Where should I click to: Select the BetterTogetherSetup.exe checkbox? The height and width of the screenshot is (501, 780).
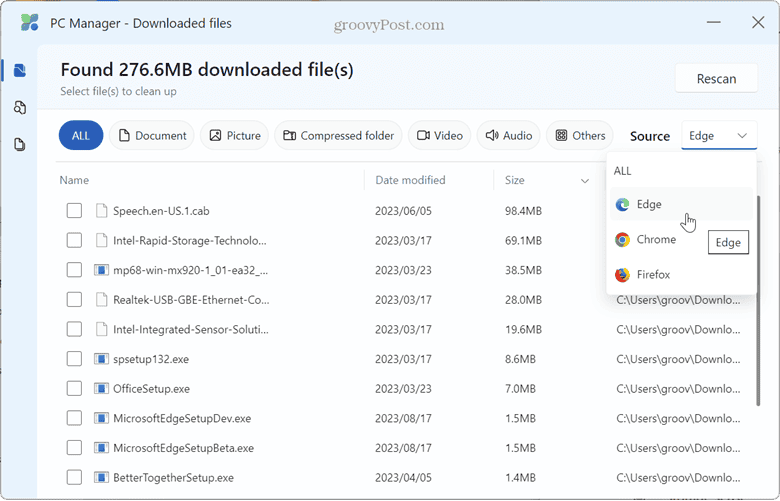(74, 478)
